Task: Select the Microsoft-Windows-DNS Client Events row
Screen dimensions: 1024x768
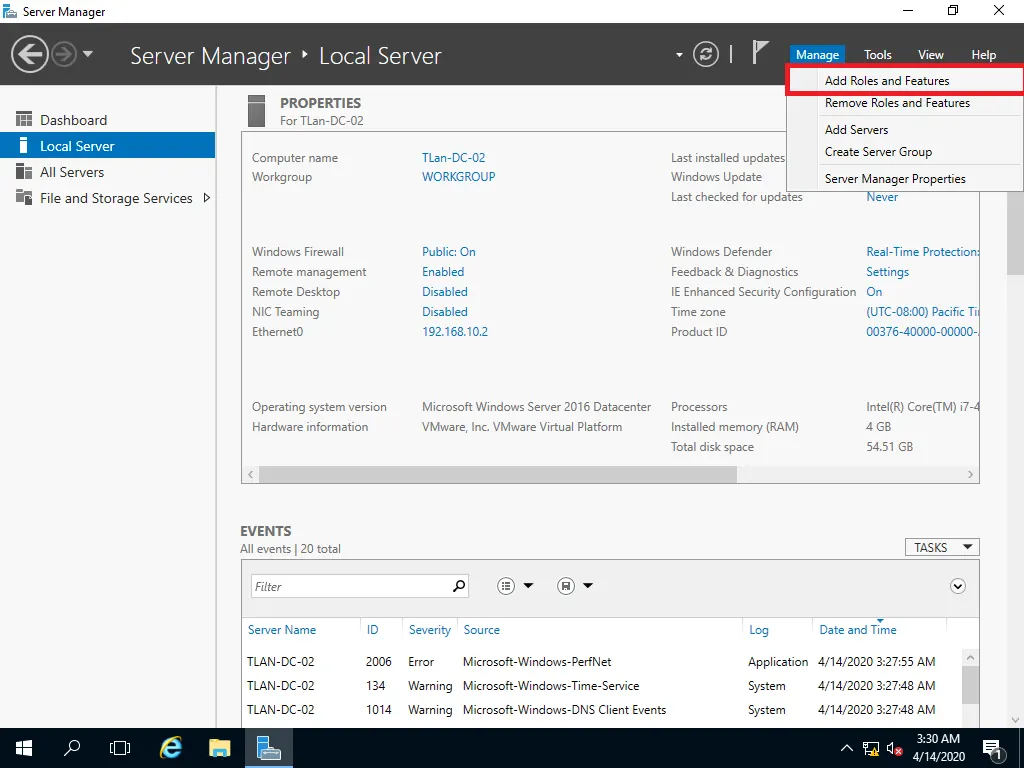Action: pyautogui.click(x=601, y=710)
